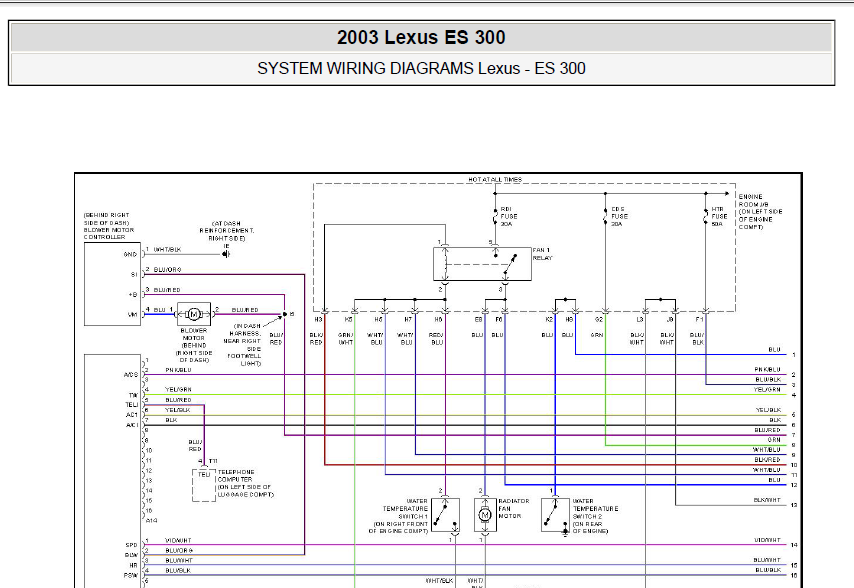Viewport: 854px width, 588px height.
Task: Click the A/CS terminal label
Action: 131,375
